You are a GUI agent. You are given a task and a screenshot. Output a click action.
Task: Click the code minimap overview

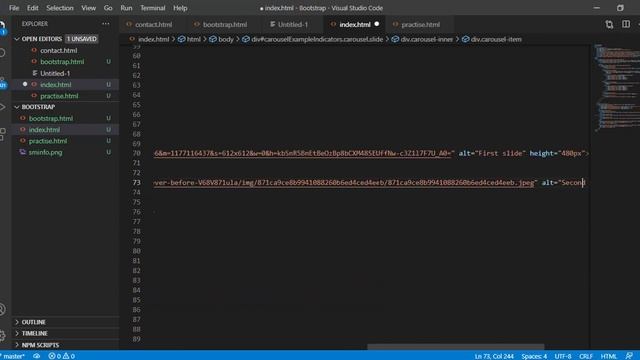tap(617, 87)
